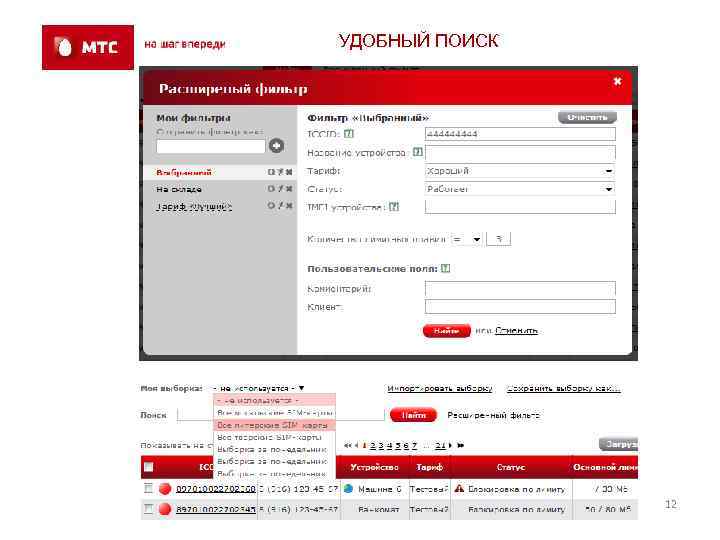The image size is (720, 540).
Task: Click the 'Клиент' input field
Action: point(520,307)
